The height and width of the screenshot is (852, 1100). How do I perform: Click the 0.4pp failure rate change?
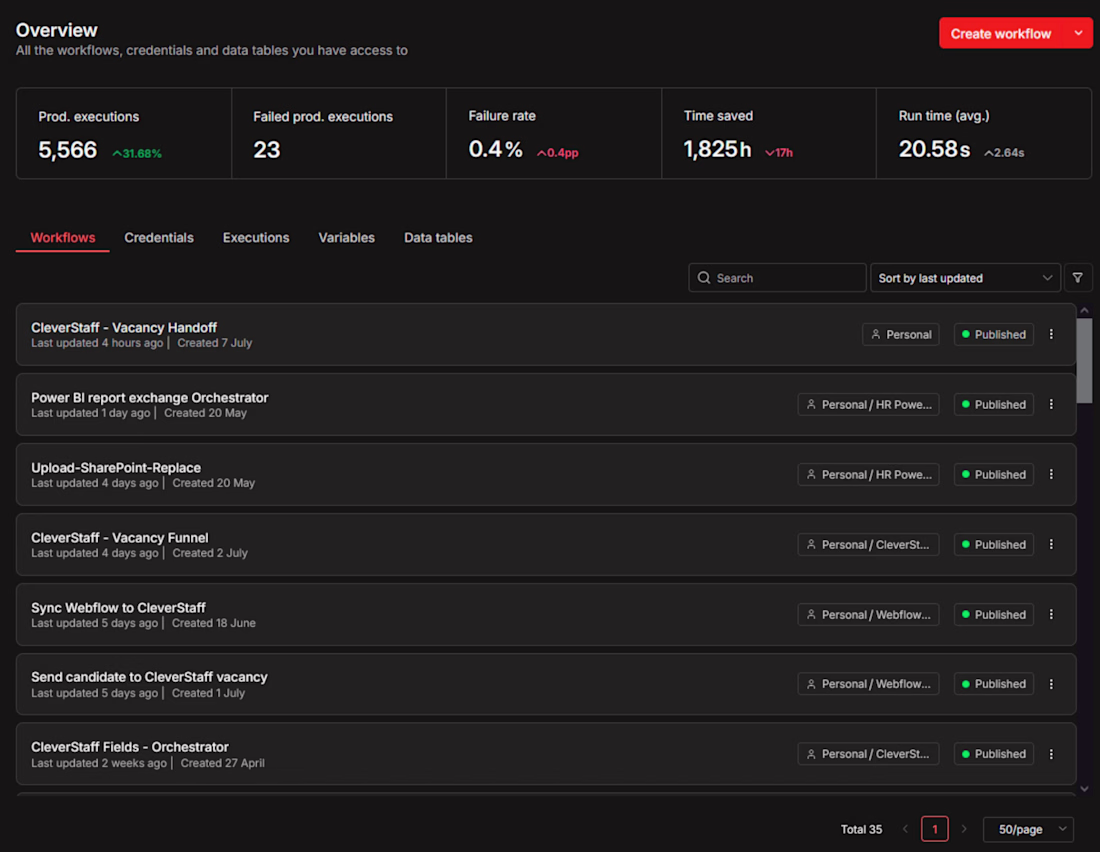558,152
